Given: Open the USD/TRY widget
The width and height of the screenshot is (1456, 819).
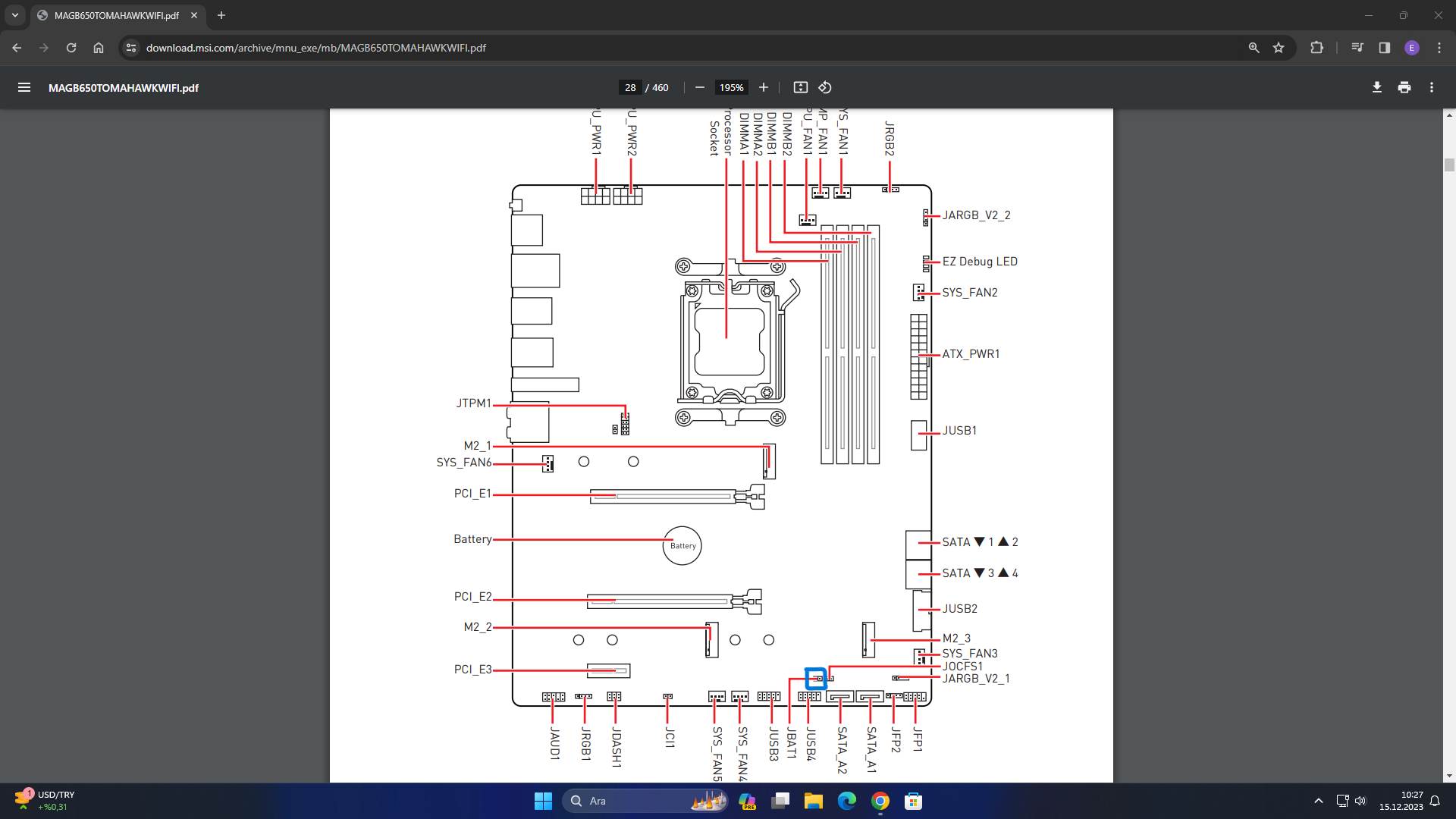Looking at the screenshot, I should pos(45,801).
